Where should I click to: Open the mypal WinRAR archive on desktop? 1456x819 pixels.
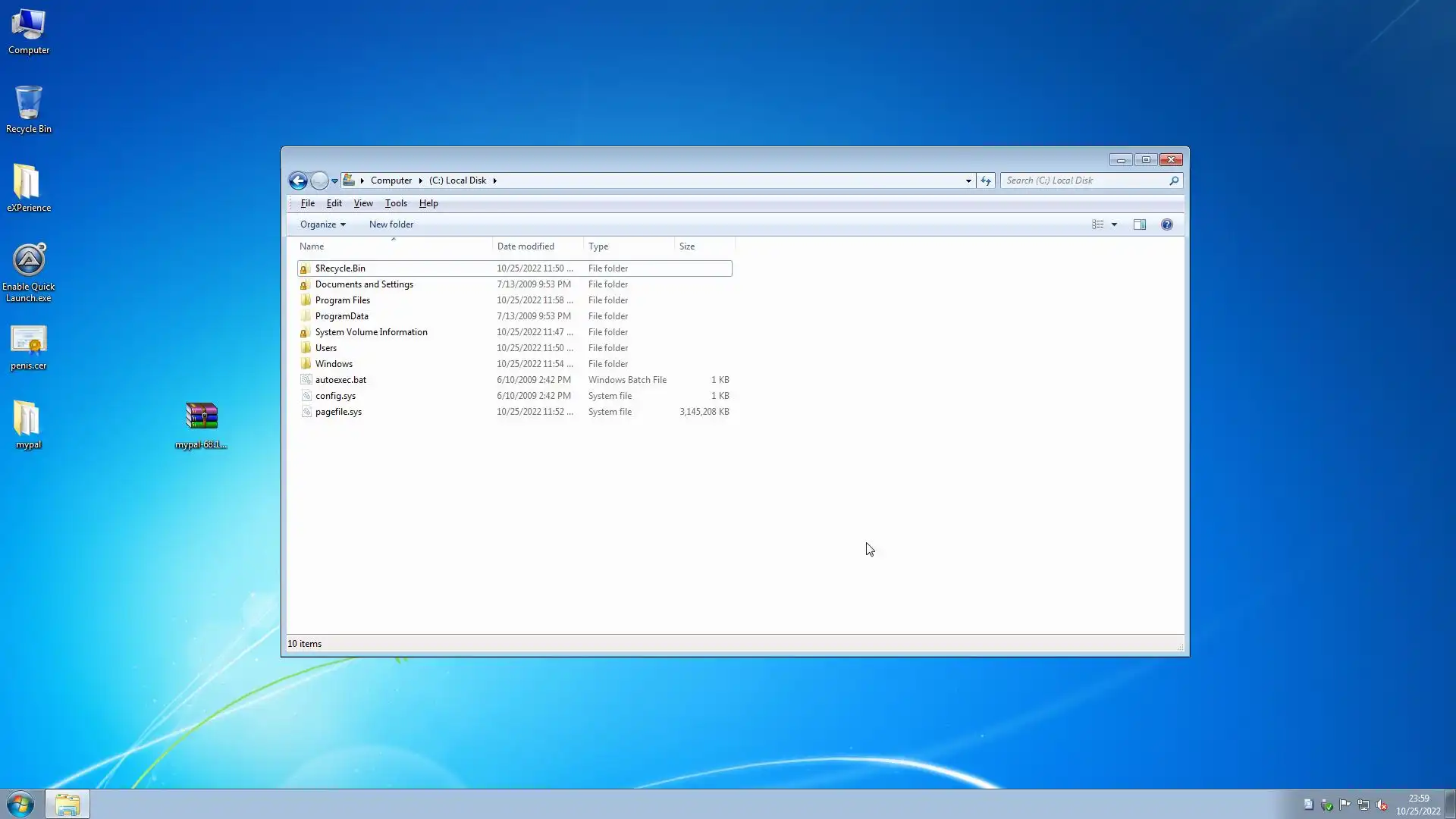(x=201, y=417)
